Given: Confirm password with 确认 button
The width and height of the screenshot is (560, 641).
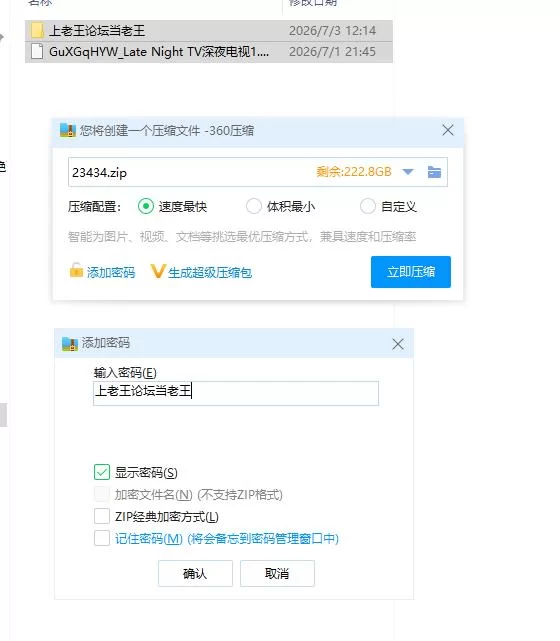Looking at the screenshot, I should 195,574.
